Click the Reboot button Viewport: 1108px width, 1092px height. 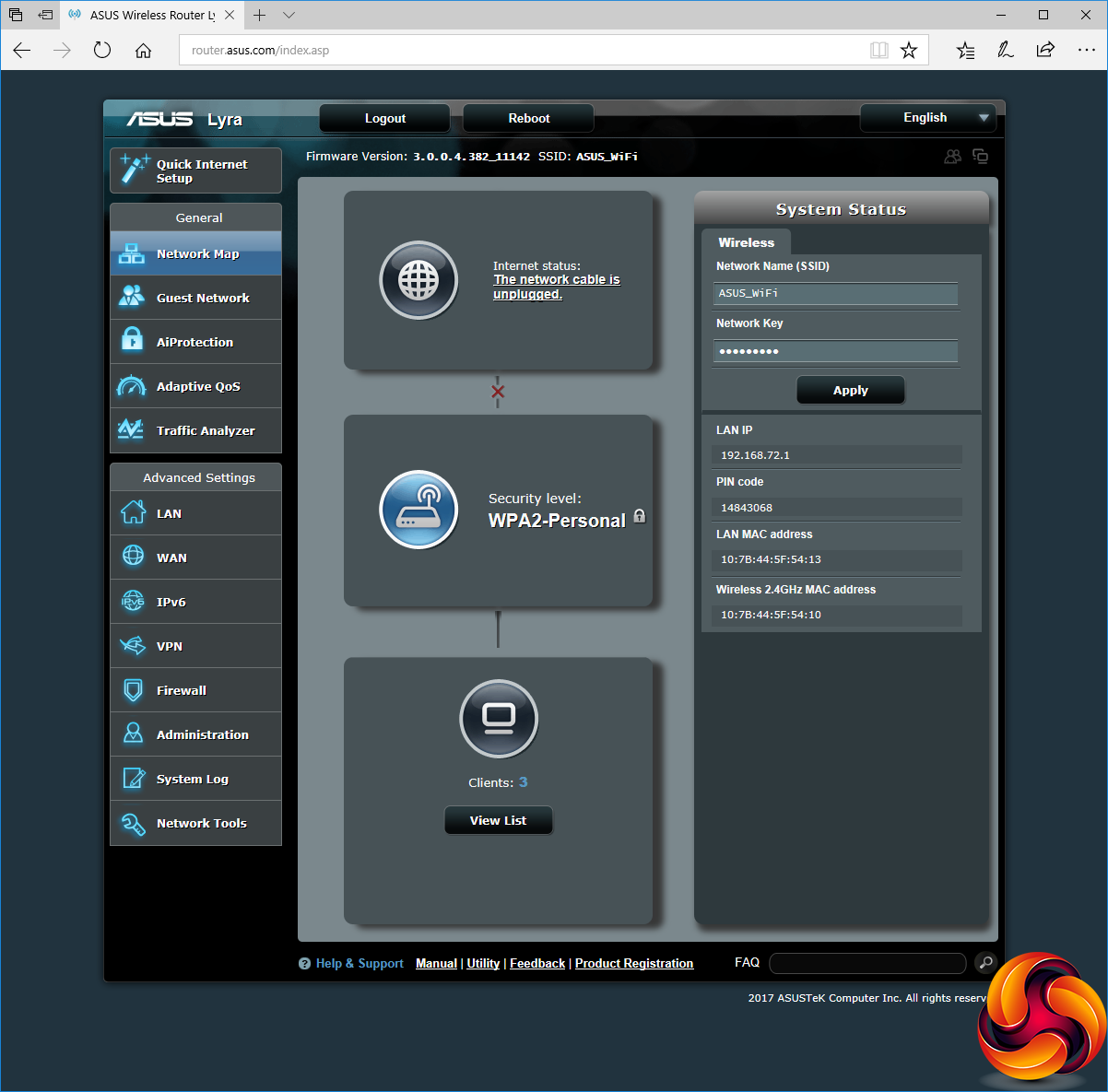pyautogui.click(x=528, y=118)
